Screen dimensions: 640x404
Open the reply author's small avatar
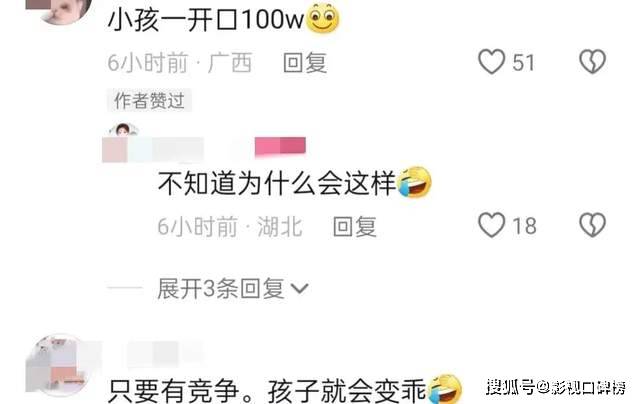tap(123, 130)
